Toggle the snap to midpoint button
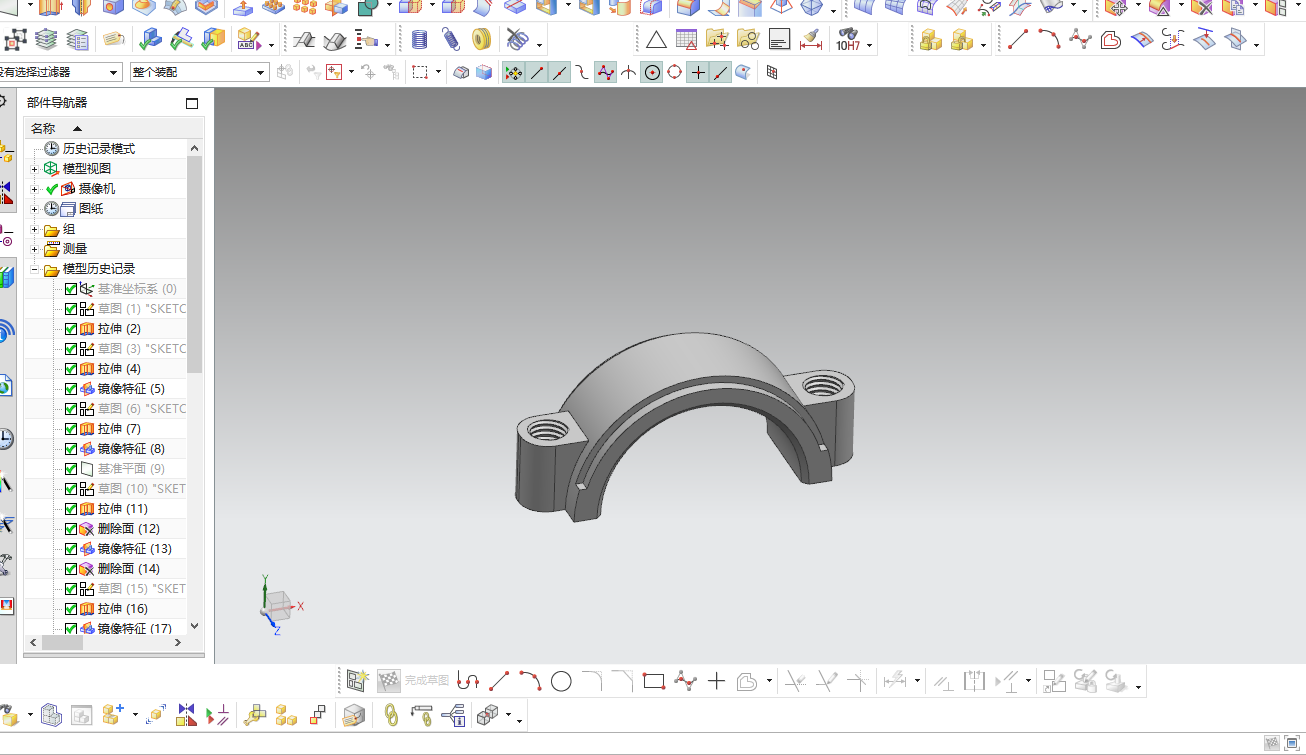Viewport: 1306px width, 755px height. [560, 73]
